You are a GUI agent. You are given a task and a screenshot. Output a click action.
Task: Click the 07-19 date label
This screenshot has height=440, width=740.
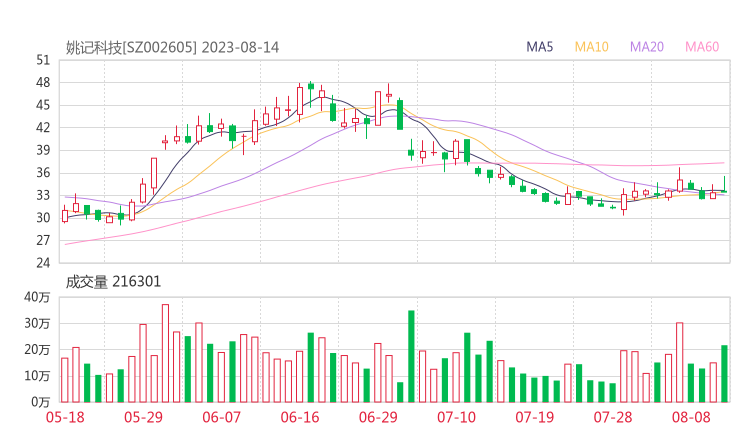pos(534,417)
